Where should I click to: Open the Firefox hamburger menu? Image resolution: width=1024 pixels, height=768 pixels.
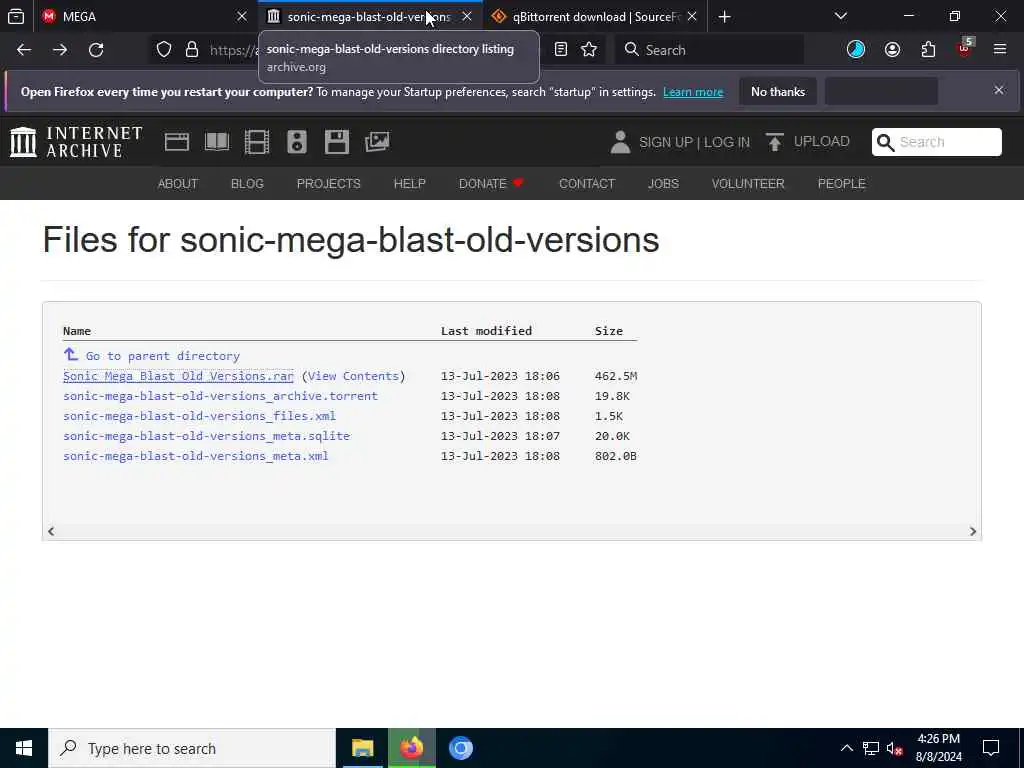pyautogui.click(x=1000, y=49)
